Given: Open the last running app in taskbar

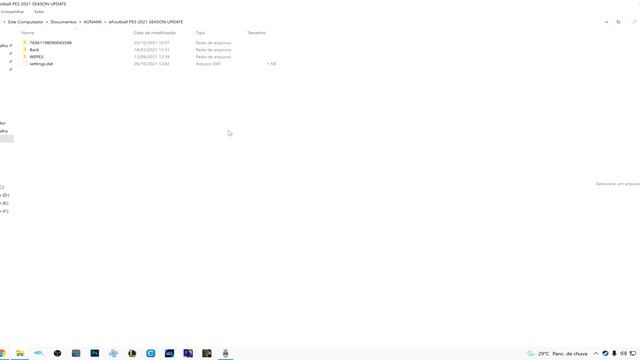Looking at the screenshot, I should [225, 353].
